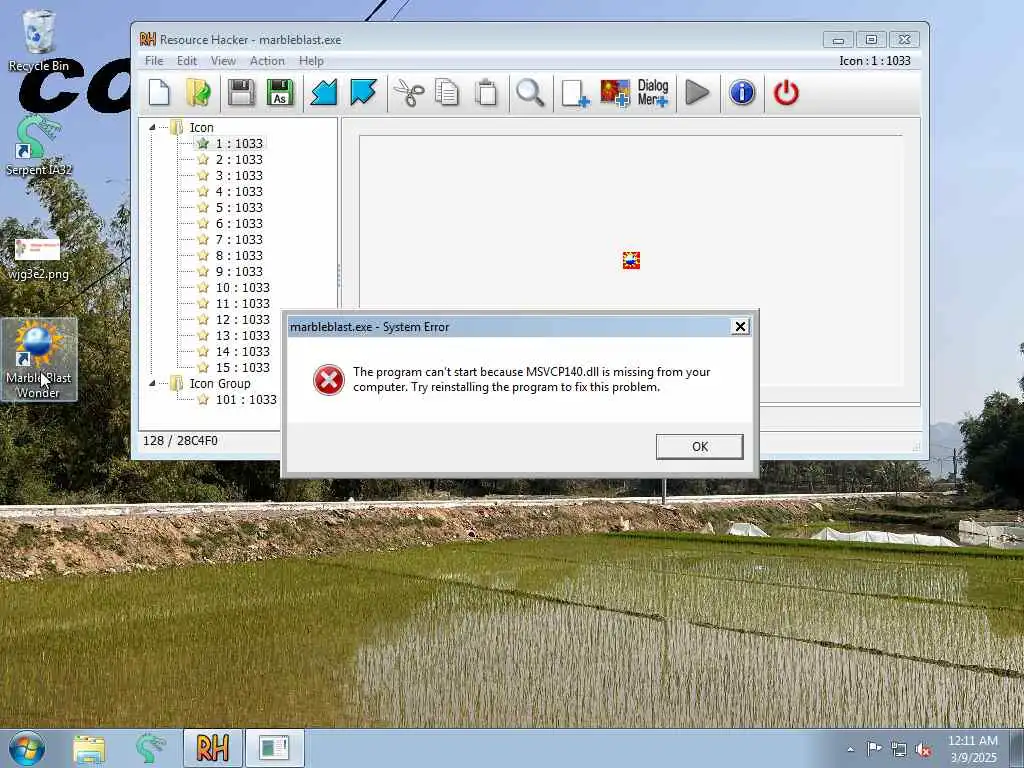Copy using the two-pages toolbar icon
This screenshot has width=1024, height=768.
point(447,93)
